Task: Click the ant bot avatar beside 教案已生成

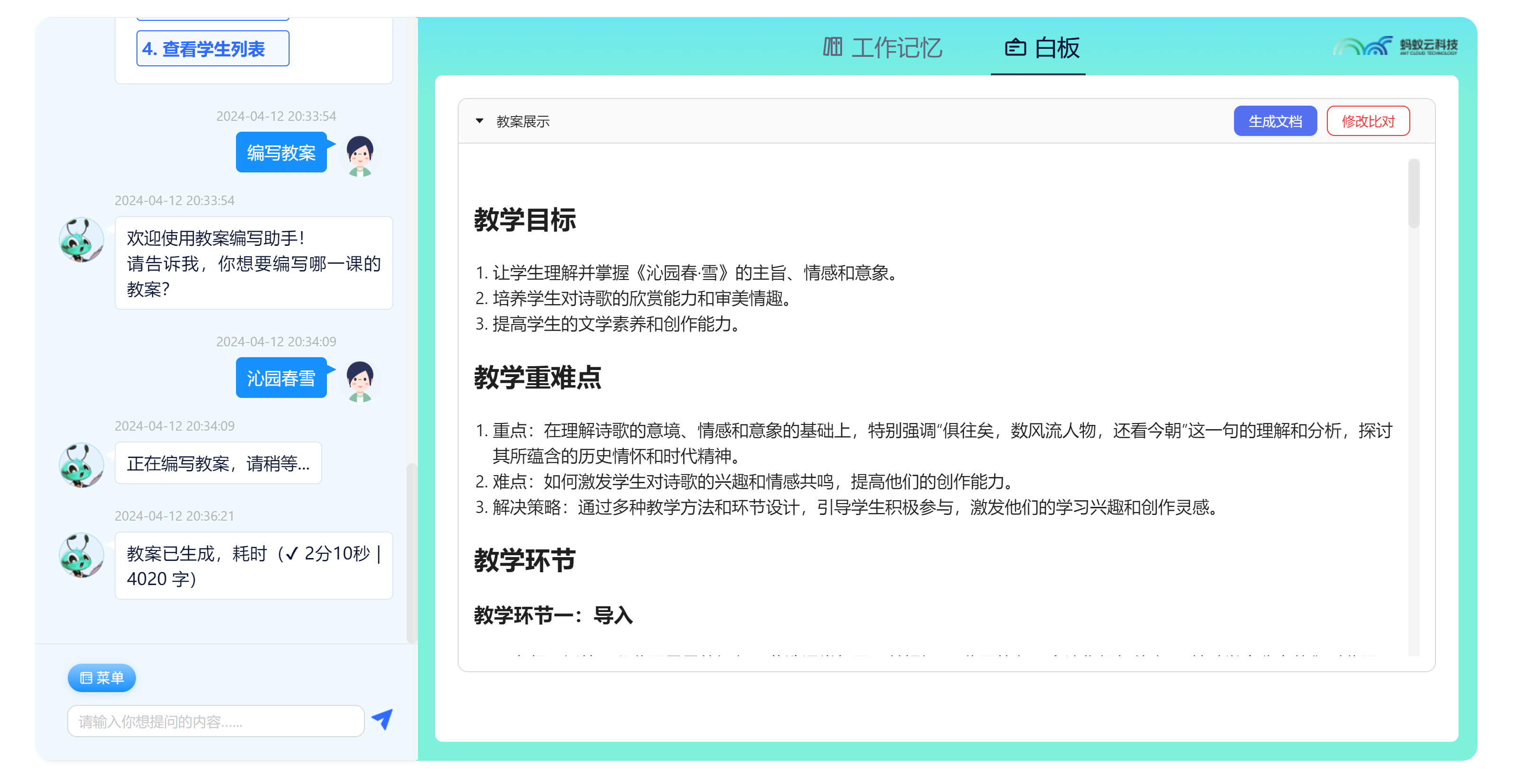Action: [81, 555]
